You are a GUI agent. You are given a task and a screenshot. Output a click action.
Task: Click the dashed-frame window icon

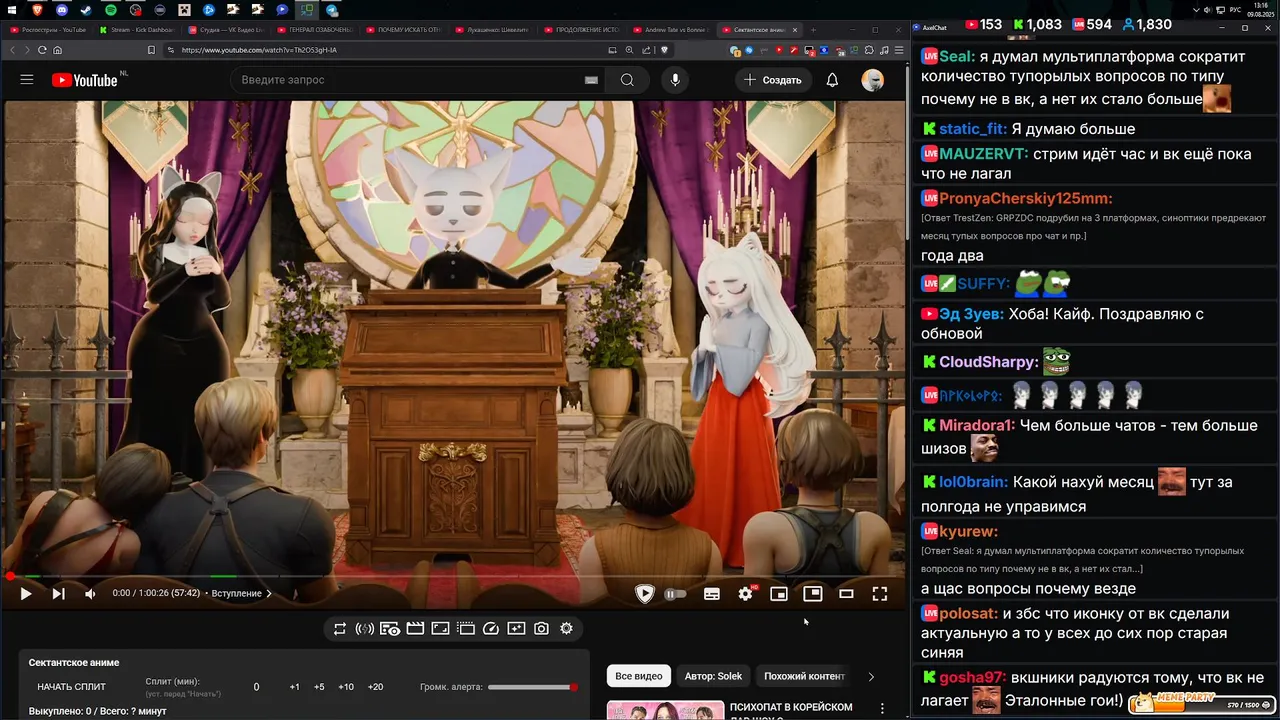click(x=466, y=629)
